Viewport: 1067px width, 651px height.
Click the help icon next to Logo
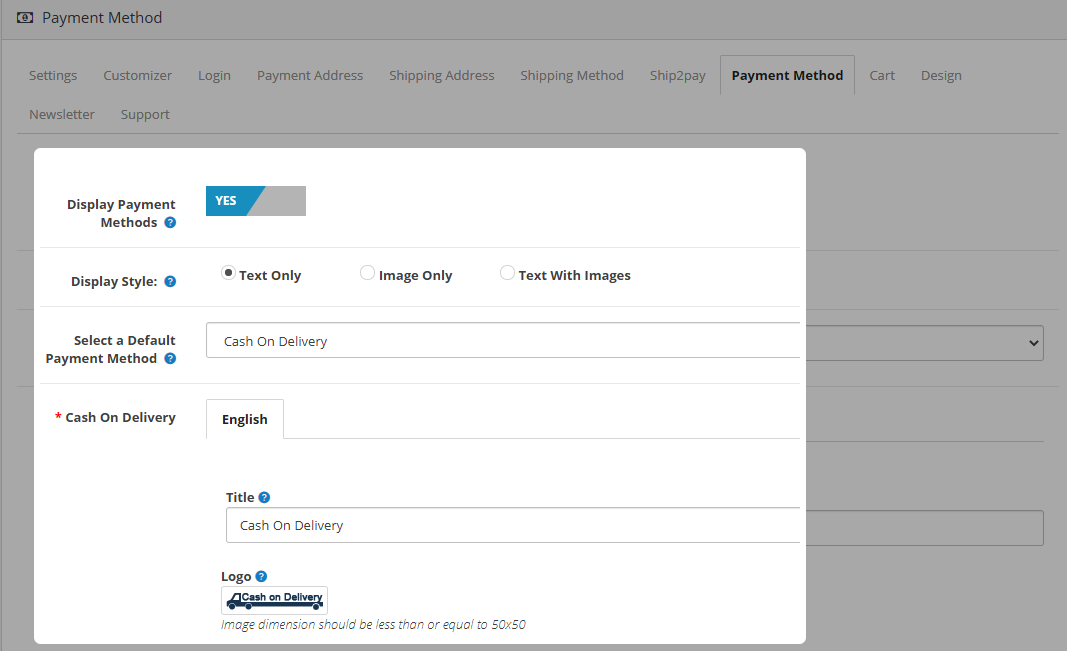tap(261, 576)
